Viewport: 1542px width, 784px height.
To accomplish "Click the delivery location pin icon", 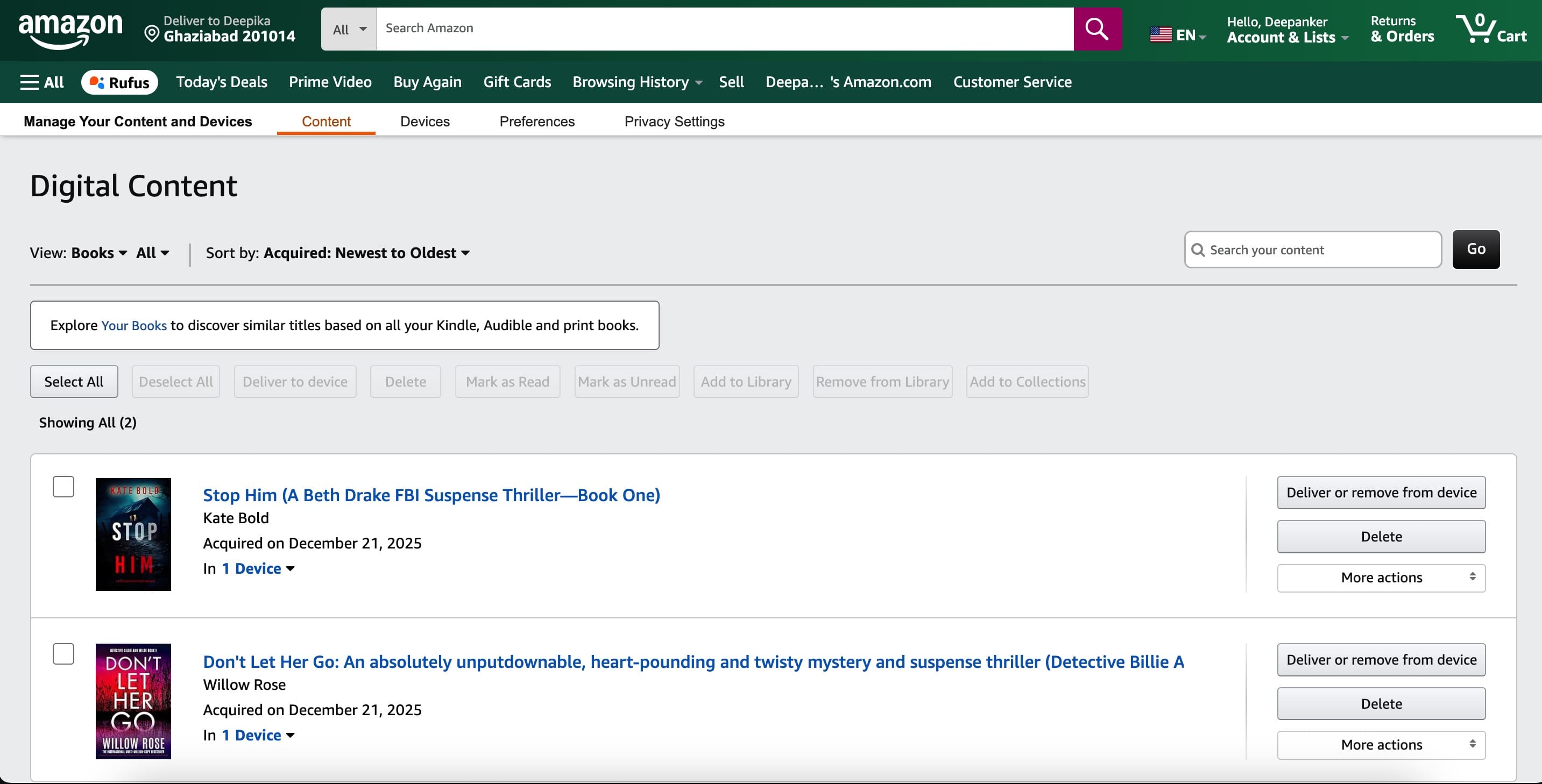I will [152, 34].
